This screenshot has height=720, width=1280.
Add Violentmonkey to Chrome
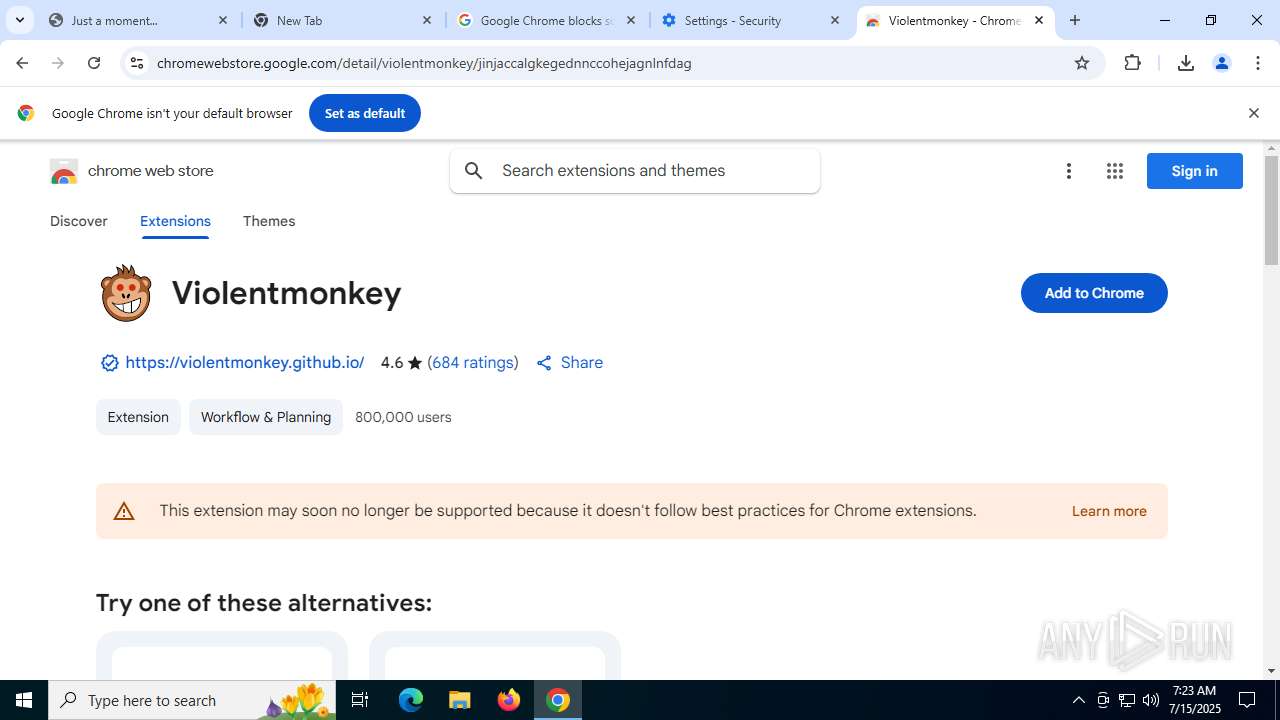[x=1094, y=293]
